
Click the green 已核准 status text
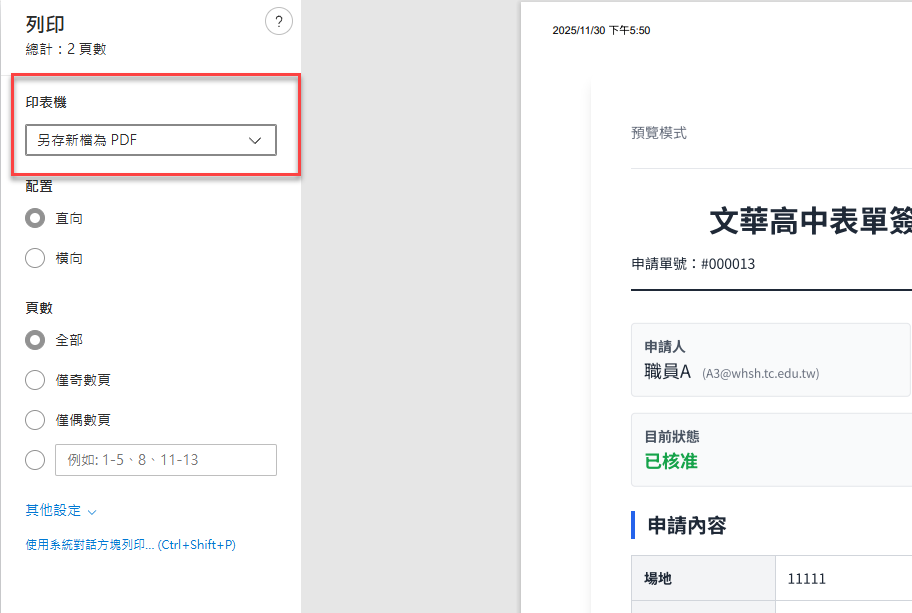tap(671, 461)
